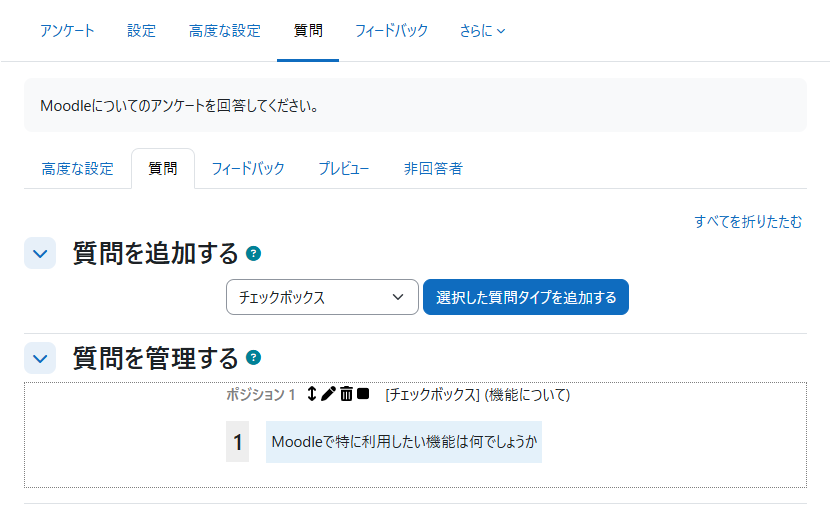
Task: Click the black square required-toggle icon for position 1
Action: point(363,394)
